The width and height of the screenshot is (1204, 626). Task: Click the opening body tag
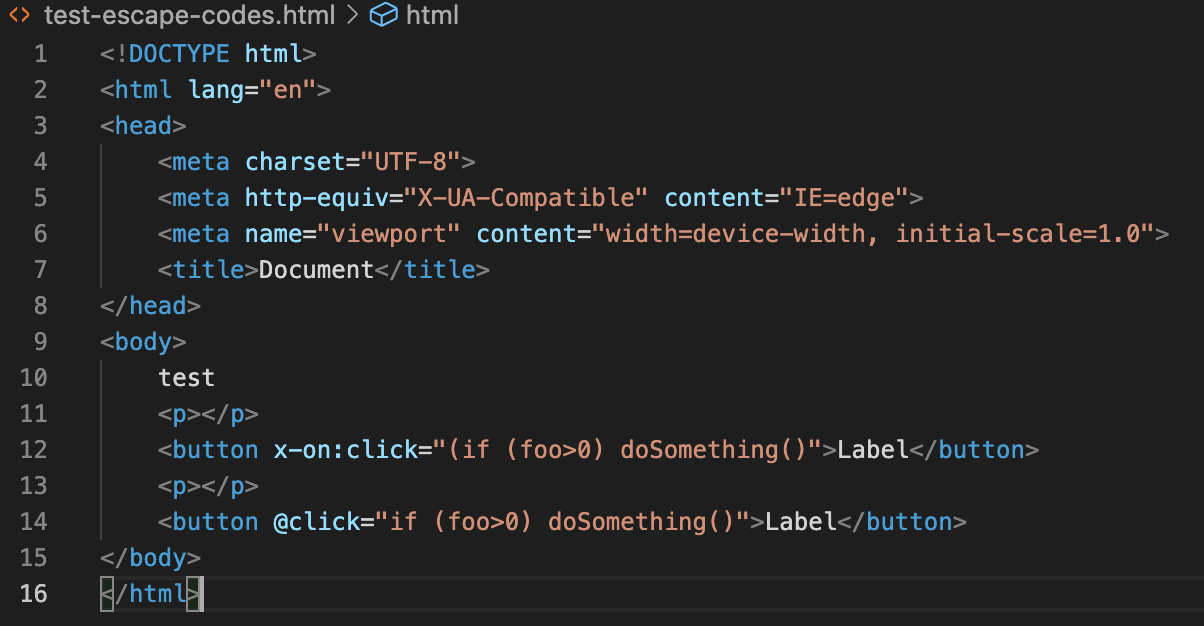coord(143,342)
